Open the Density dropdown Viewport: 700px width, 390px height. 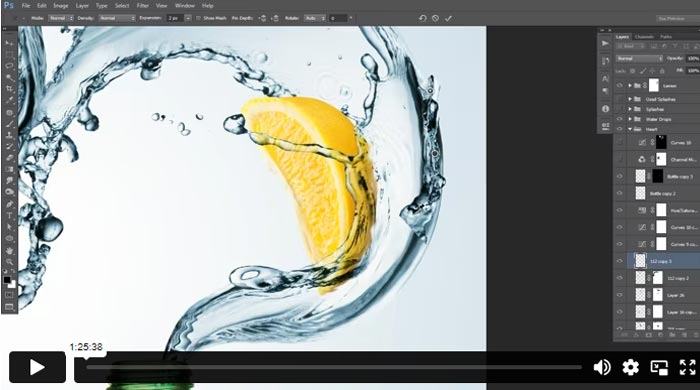click(x=117, y=18)
